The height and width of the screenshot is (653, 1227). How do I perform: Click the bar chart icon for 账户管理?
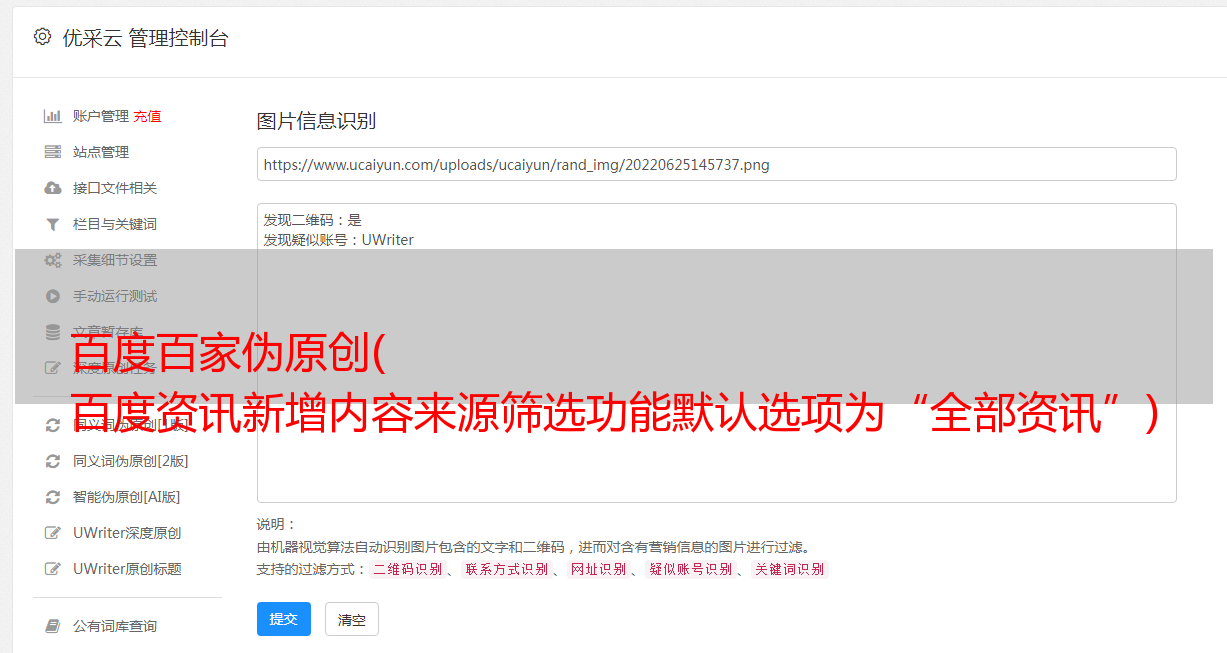(53, 116)
